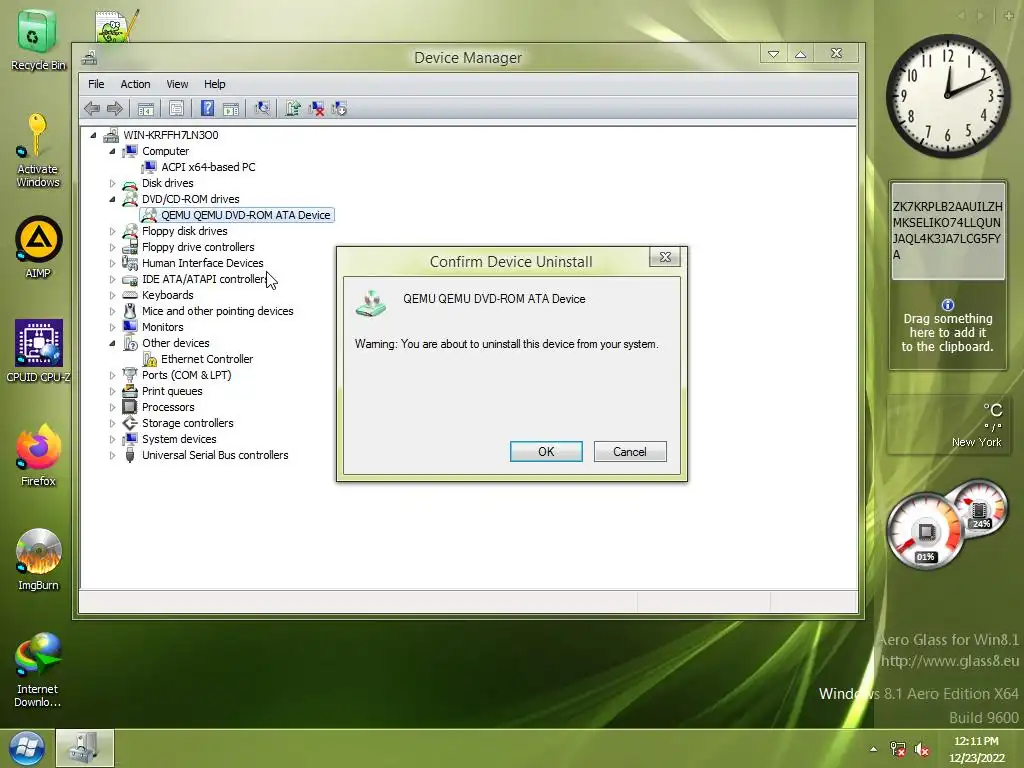This screenshot has width=1024, height=768.
Task: Select System devices category
Action: pyautogui.click(x=179, y=439)
